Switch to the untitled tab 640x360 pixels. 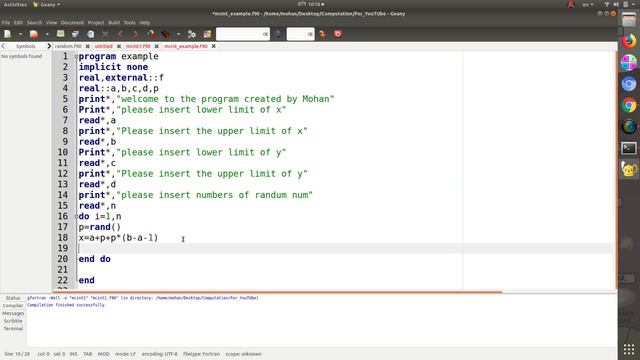(104, 47)
